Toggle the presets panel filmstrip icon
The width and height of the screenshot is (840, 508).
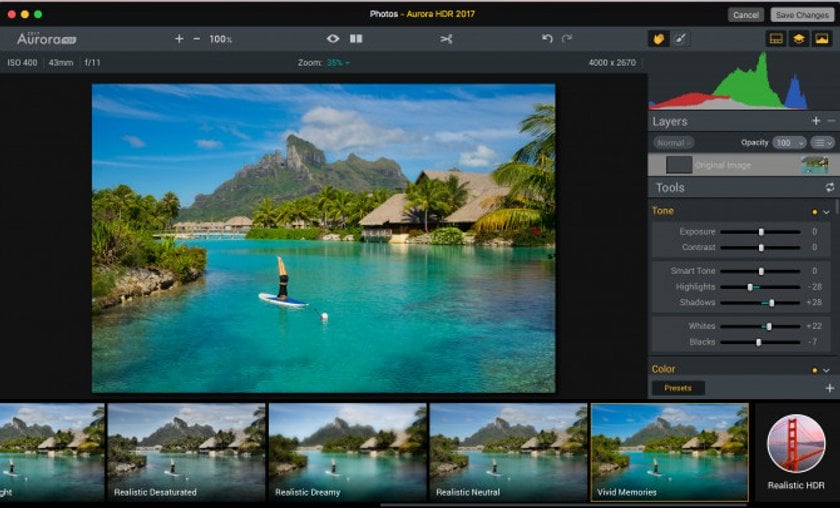776,39
